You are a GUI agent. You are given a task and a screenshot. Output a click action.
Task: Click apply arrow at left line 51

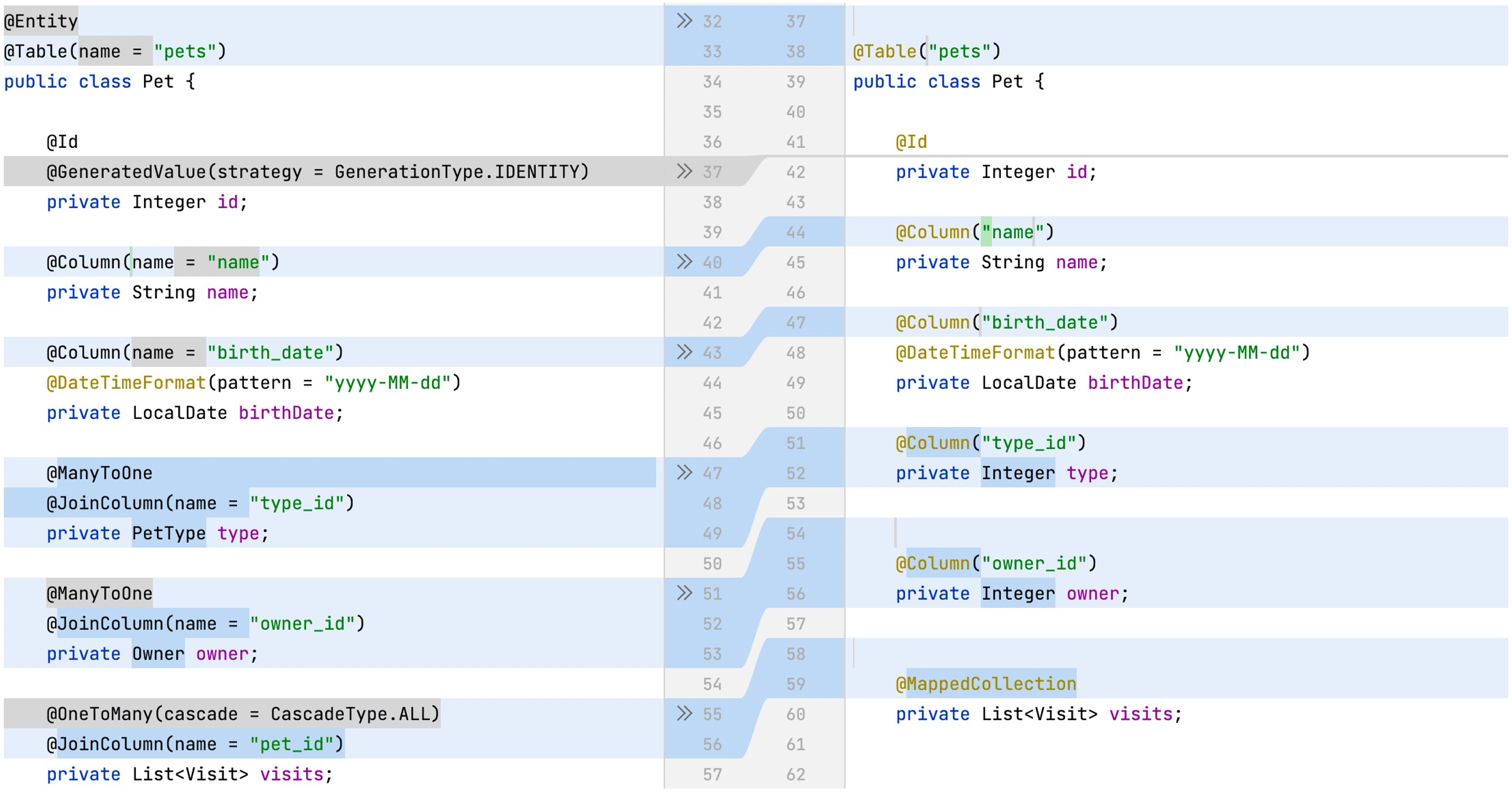(684, 593)
